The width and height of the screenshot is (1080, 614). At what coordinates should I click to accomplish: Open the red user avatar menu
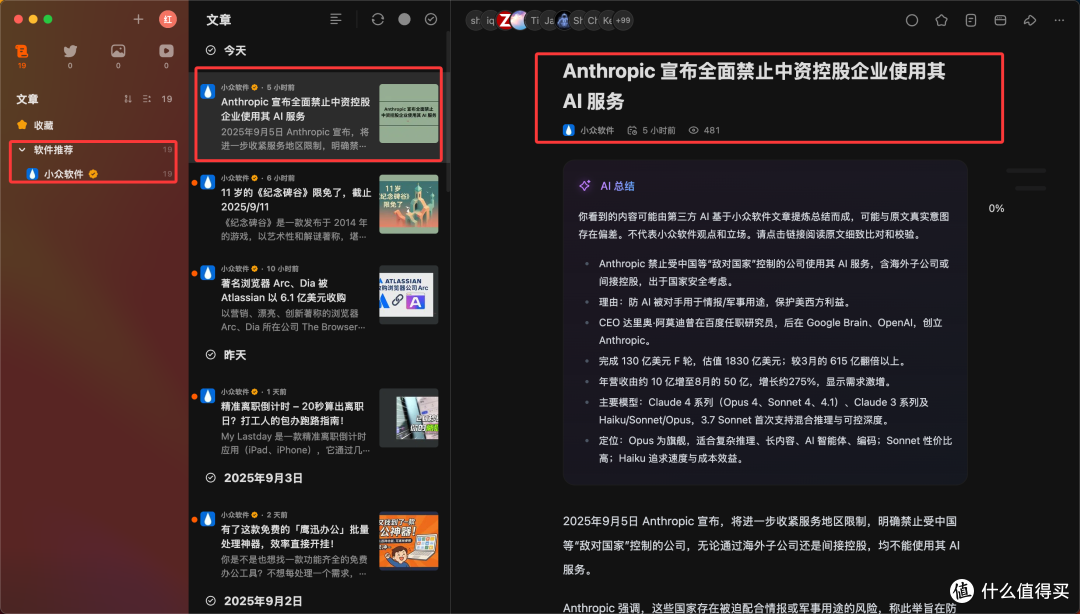167,19
